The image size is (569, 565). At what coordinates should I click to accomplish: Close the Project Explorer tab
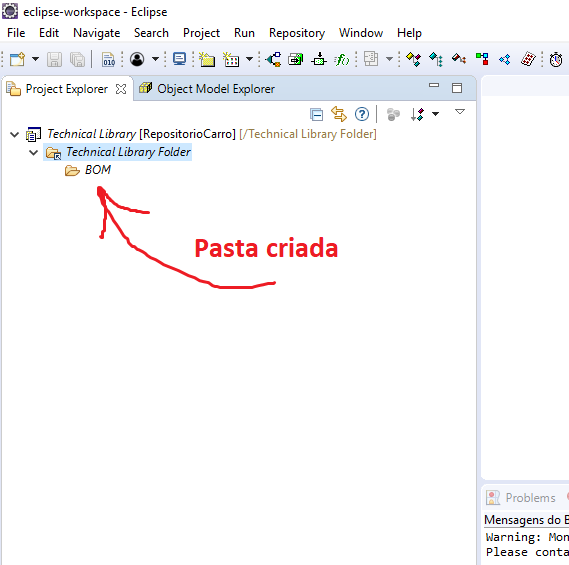point(121,89)
